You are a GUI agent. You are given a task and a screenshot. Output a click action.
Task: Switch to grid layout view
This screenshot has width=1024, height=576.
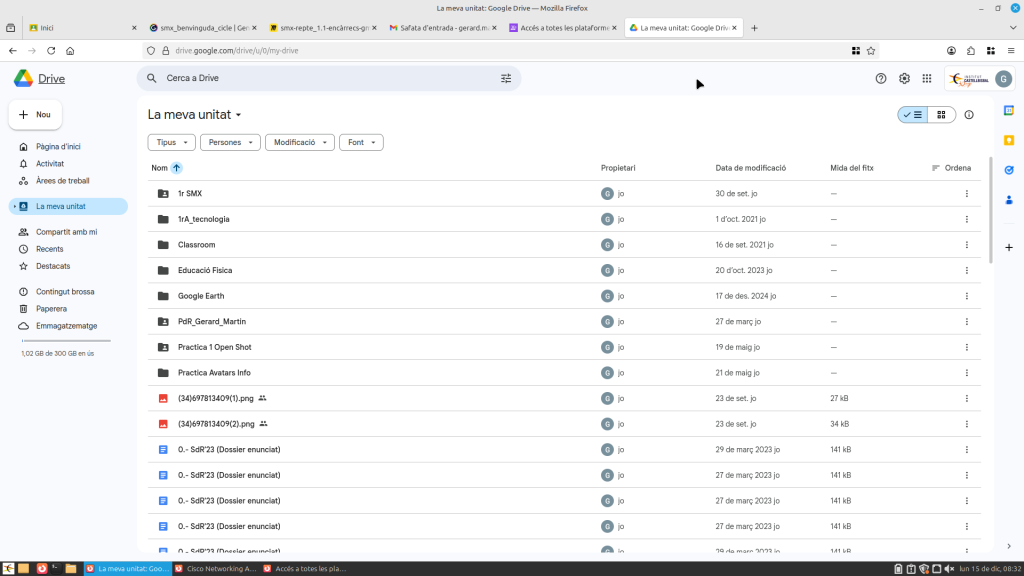[941, 115]
